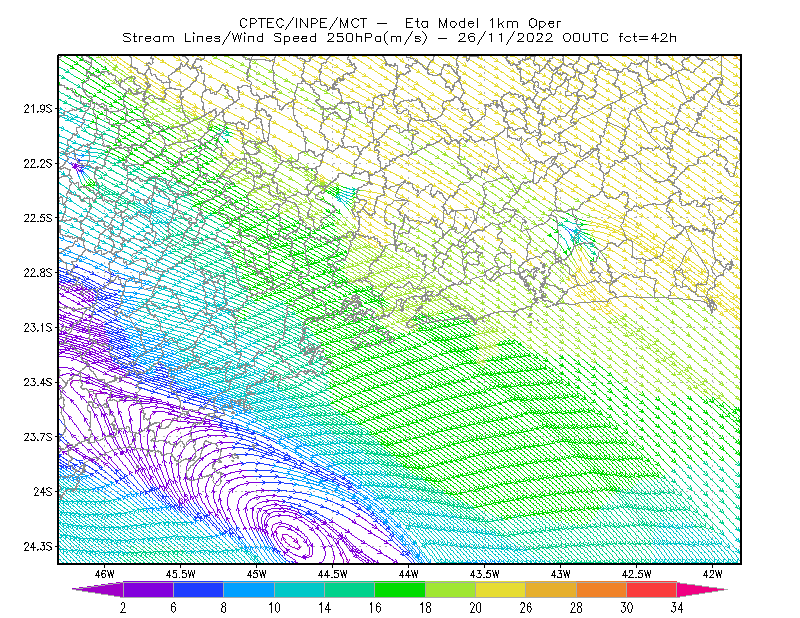Click the colorbar label 30
The image size is (800, 618).
627,608
